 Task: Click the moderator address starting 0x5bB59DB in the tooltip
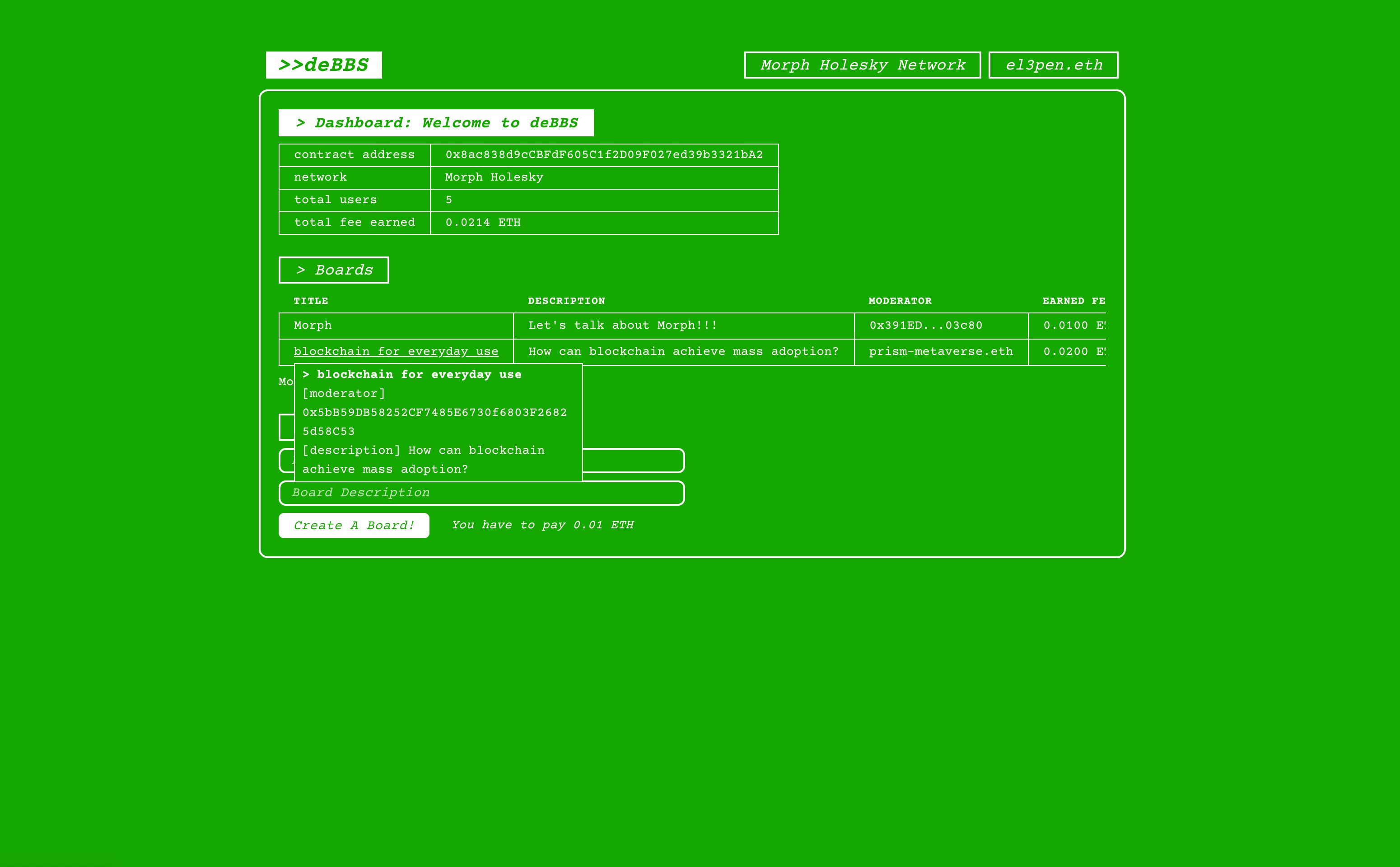pos(434,421)
